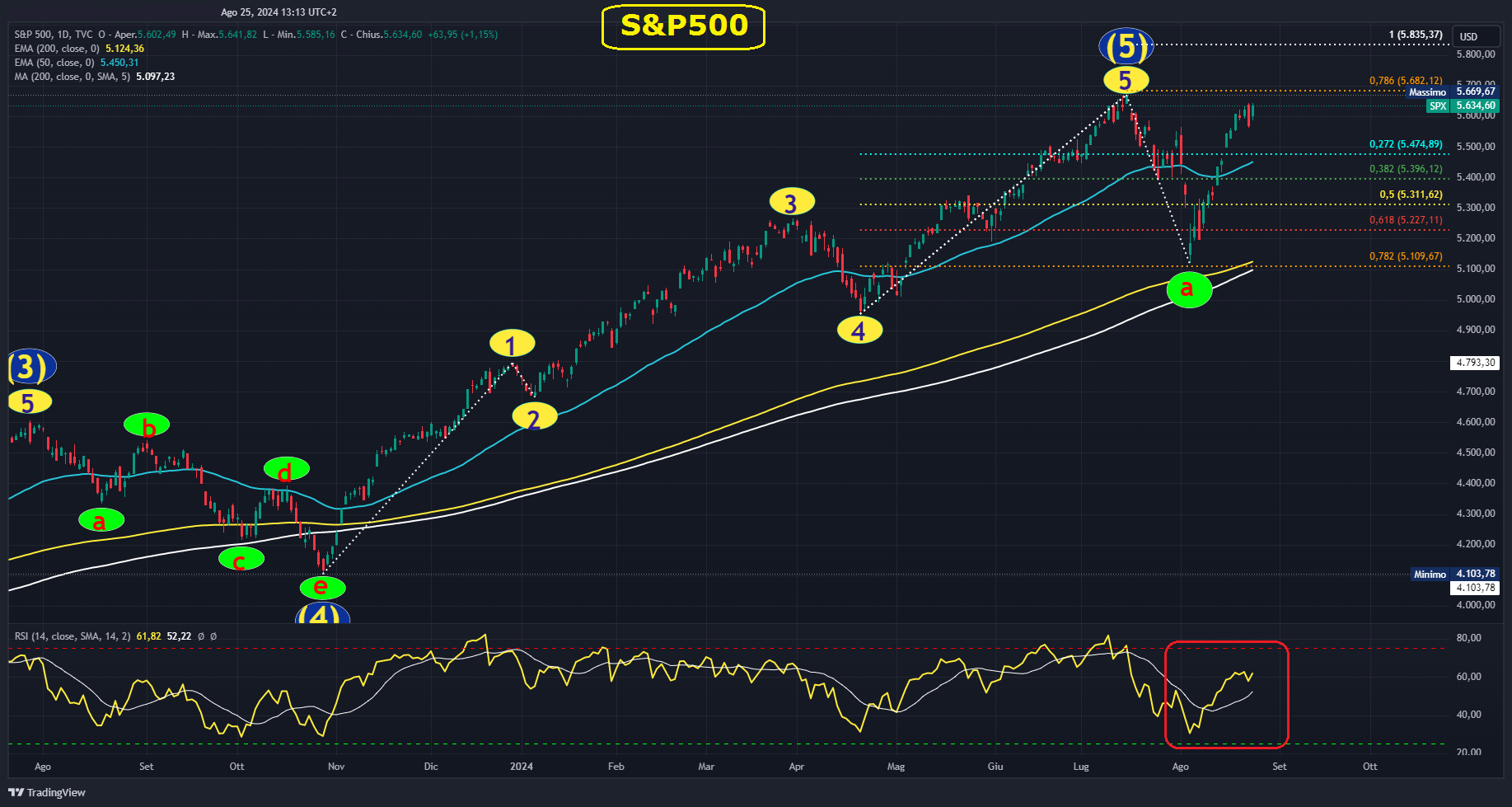
Task: Click the Mag label on time axis
Action: click(896, 767)
